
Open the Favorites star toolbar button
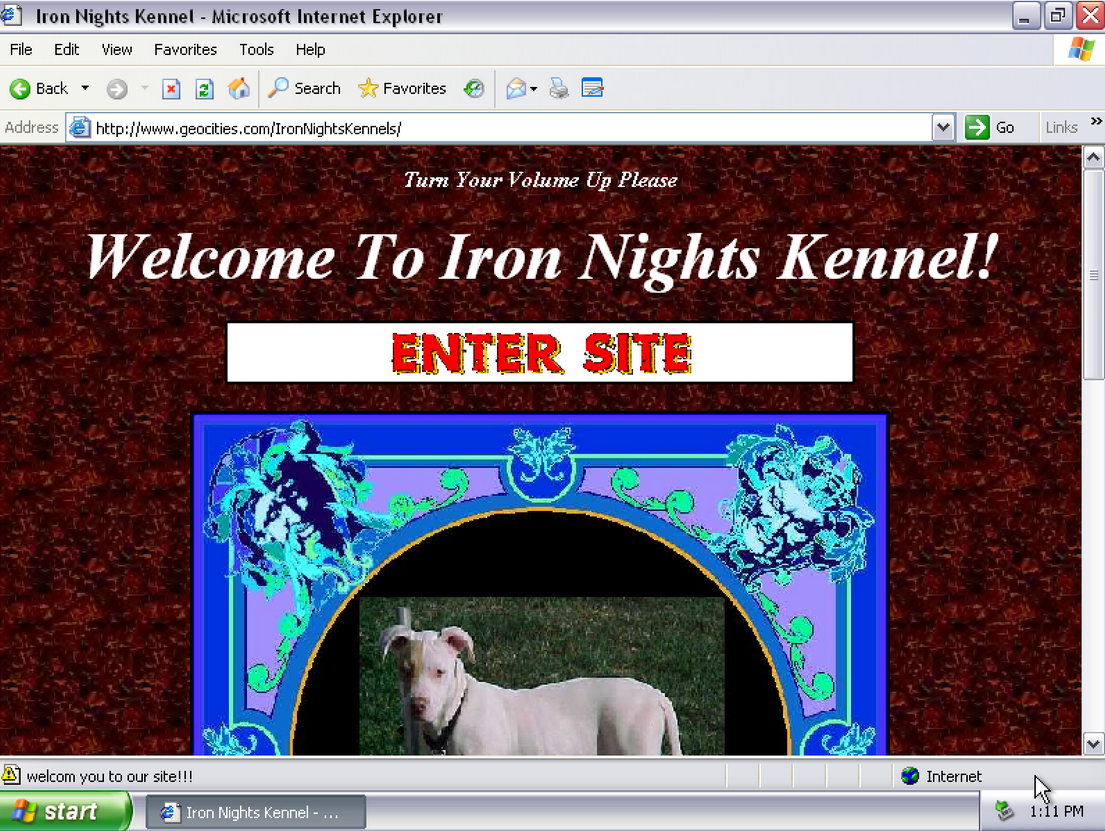402,89
